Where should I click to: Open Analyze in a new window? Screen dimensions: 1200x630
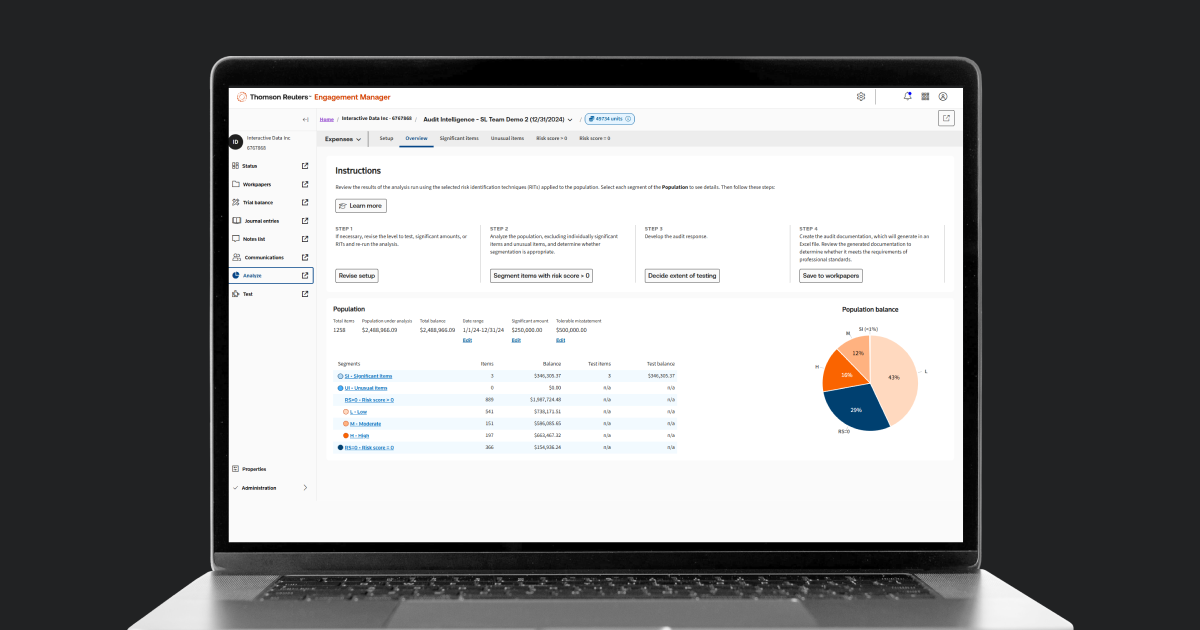point(305,275)
